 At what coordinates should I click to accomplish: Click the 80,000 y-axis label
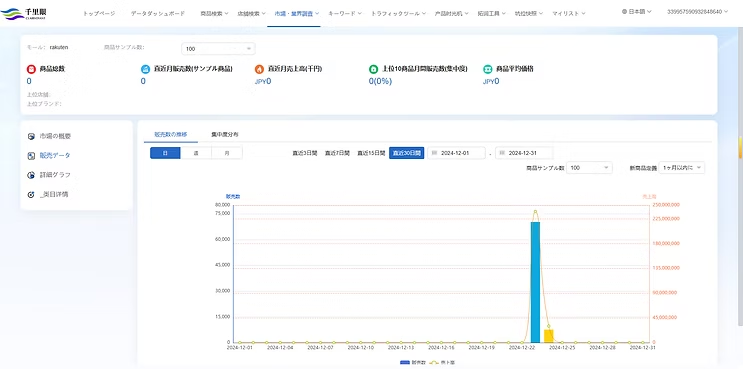pos(222,205)
